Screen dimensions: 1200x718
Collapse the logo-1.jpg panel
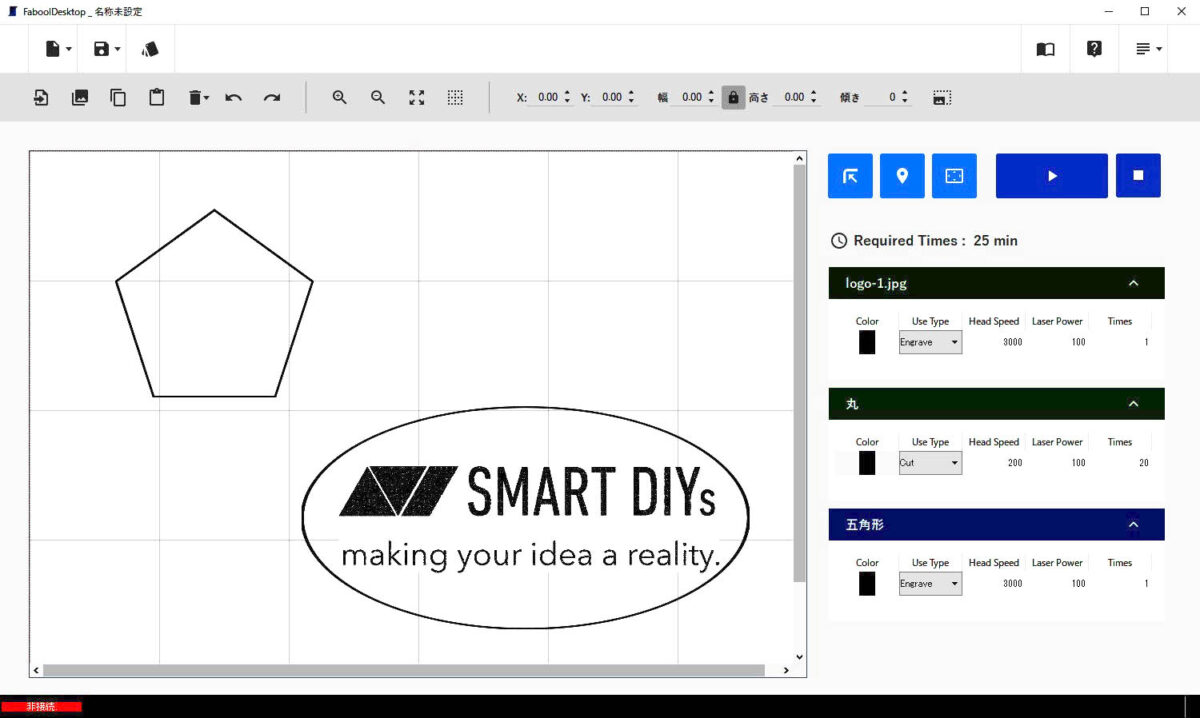coord(1133,283)
